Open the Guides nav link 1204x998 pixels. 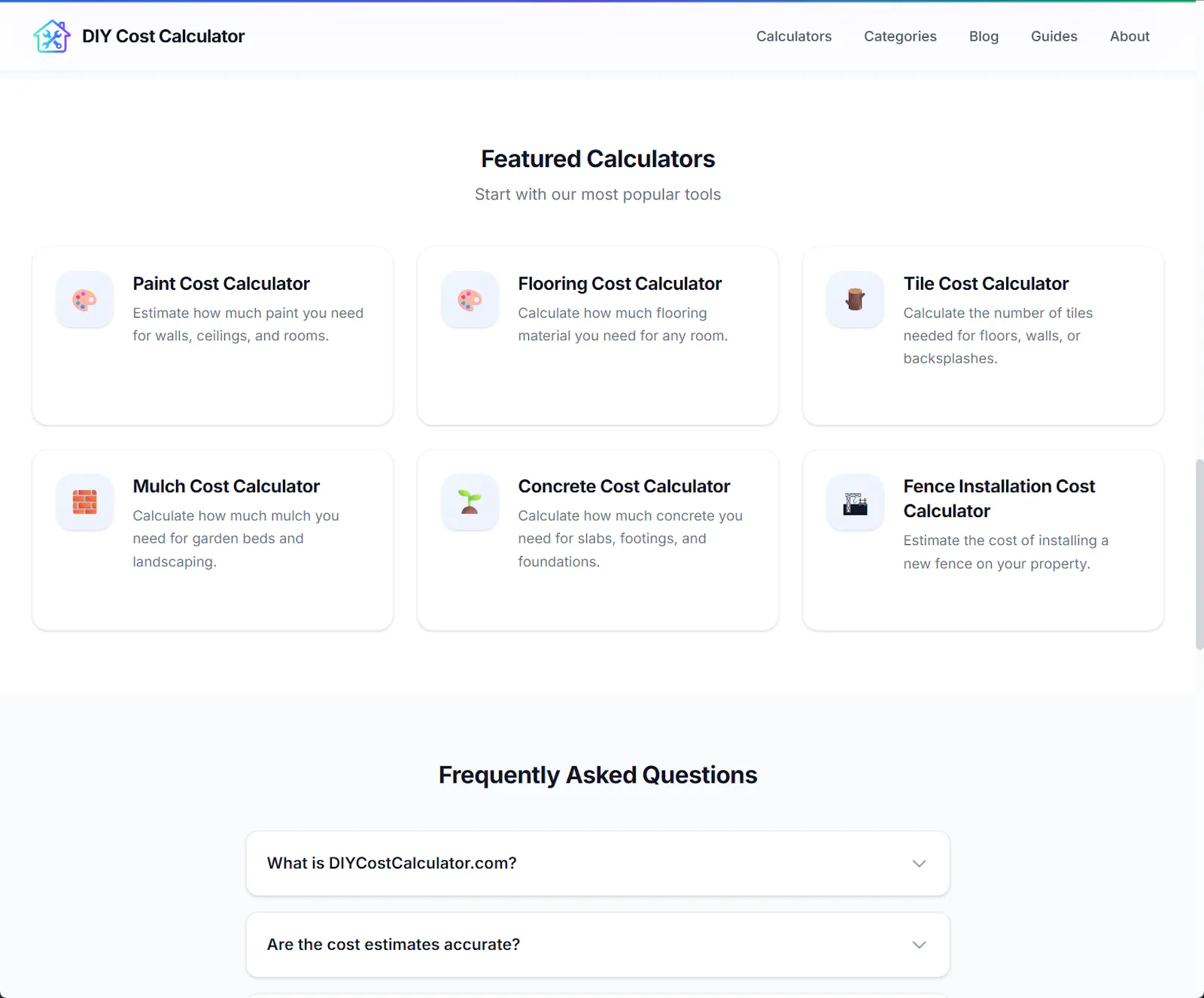1053,36
